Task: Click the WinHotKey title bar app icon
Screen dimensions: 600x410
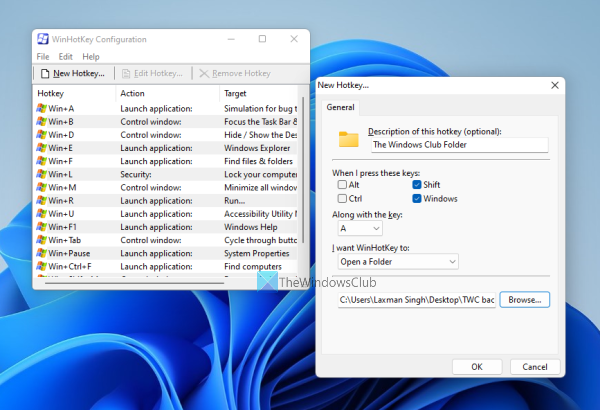Action: click(x=43, y=40)
